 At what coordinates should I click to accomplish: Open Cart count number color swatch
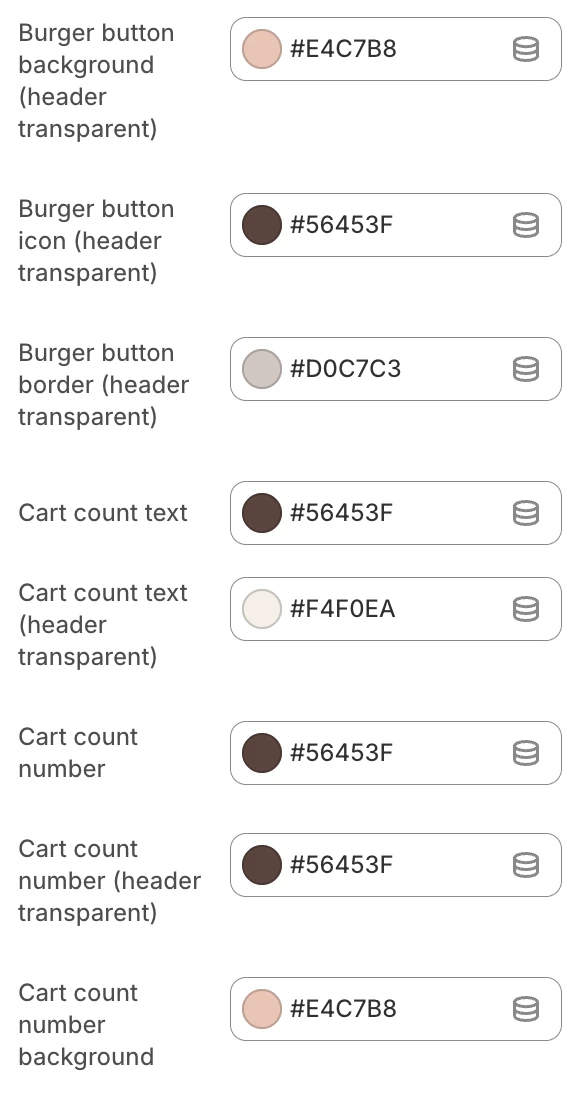(262, 753)
